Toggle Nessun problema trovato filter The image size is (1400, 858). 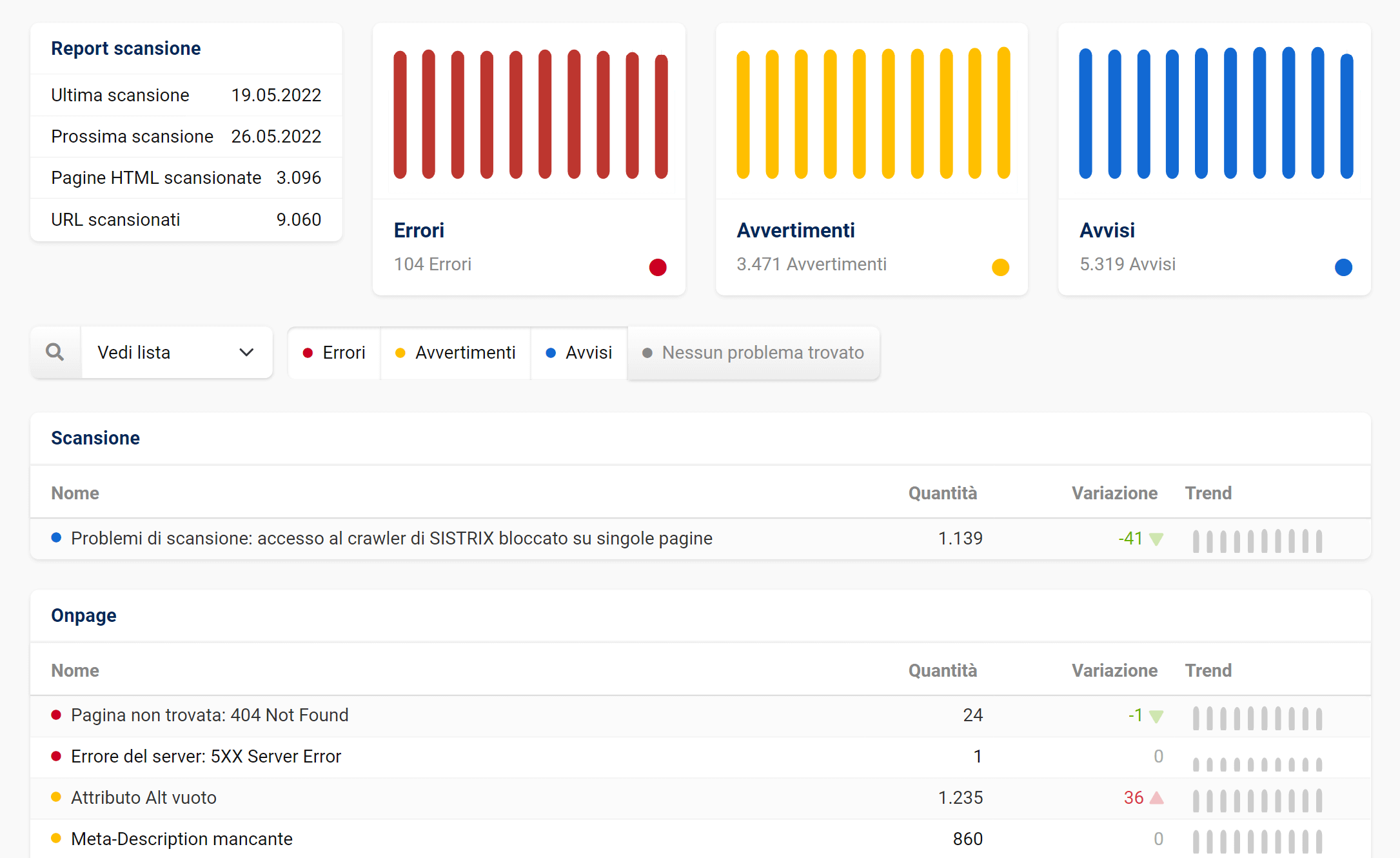pyautogui.click(x=753, y=352)
